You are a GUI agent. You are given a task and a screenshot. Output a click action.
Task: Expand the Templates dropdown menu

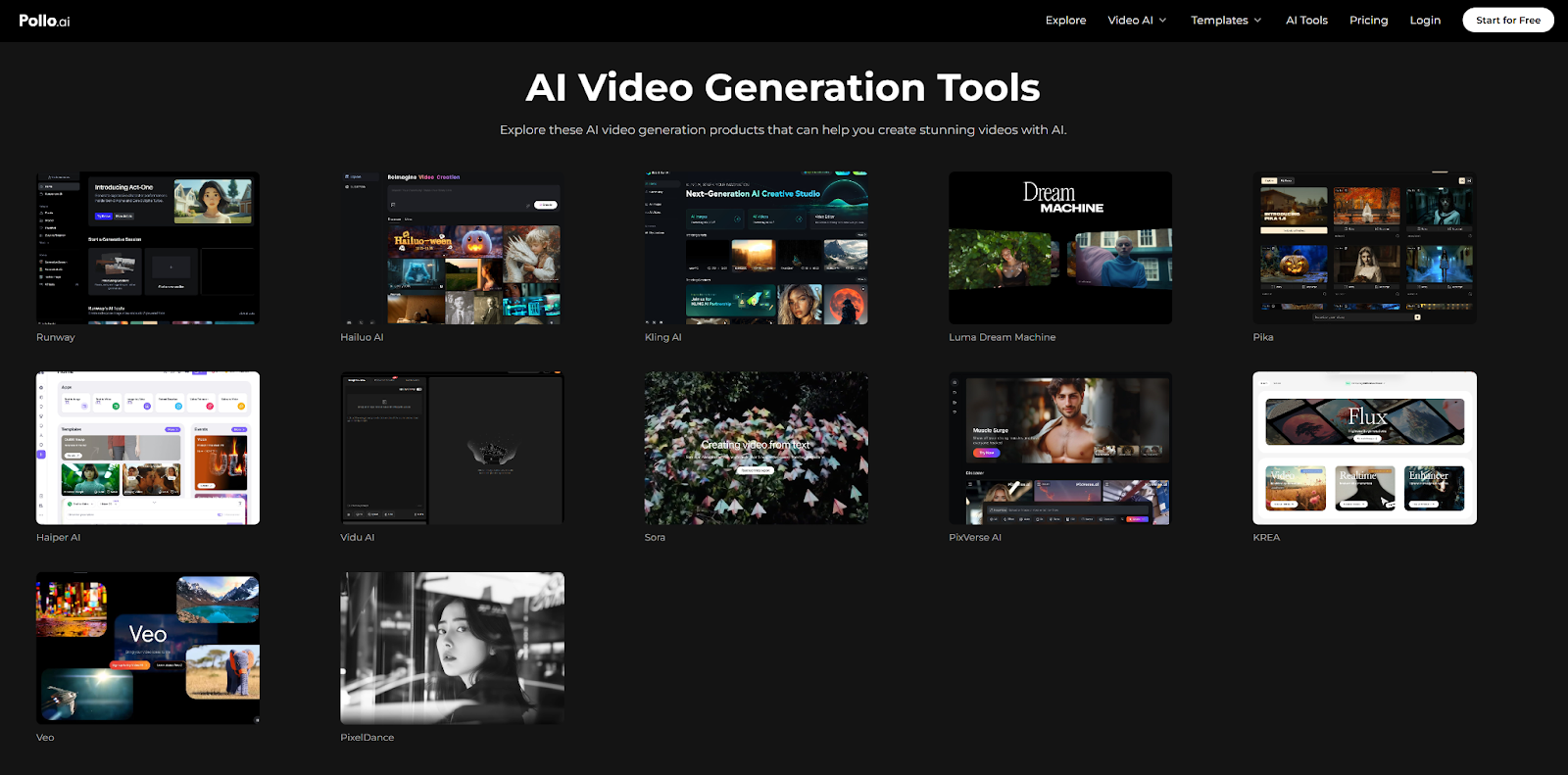click(x=1226, y=21)
